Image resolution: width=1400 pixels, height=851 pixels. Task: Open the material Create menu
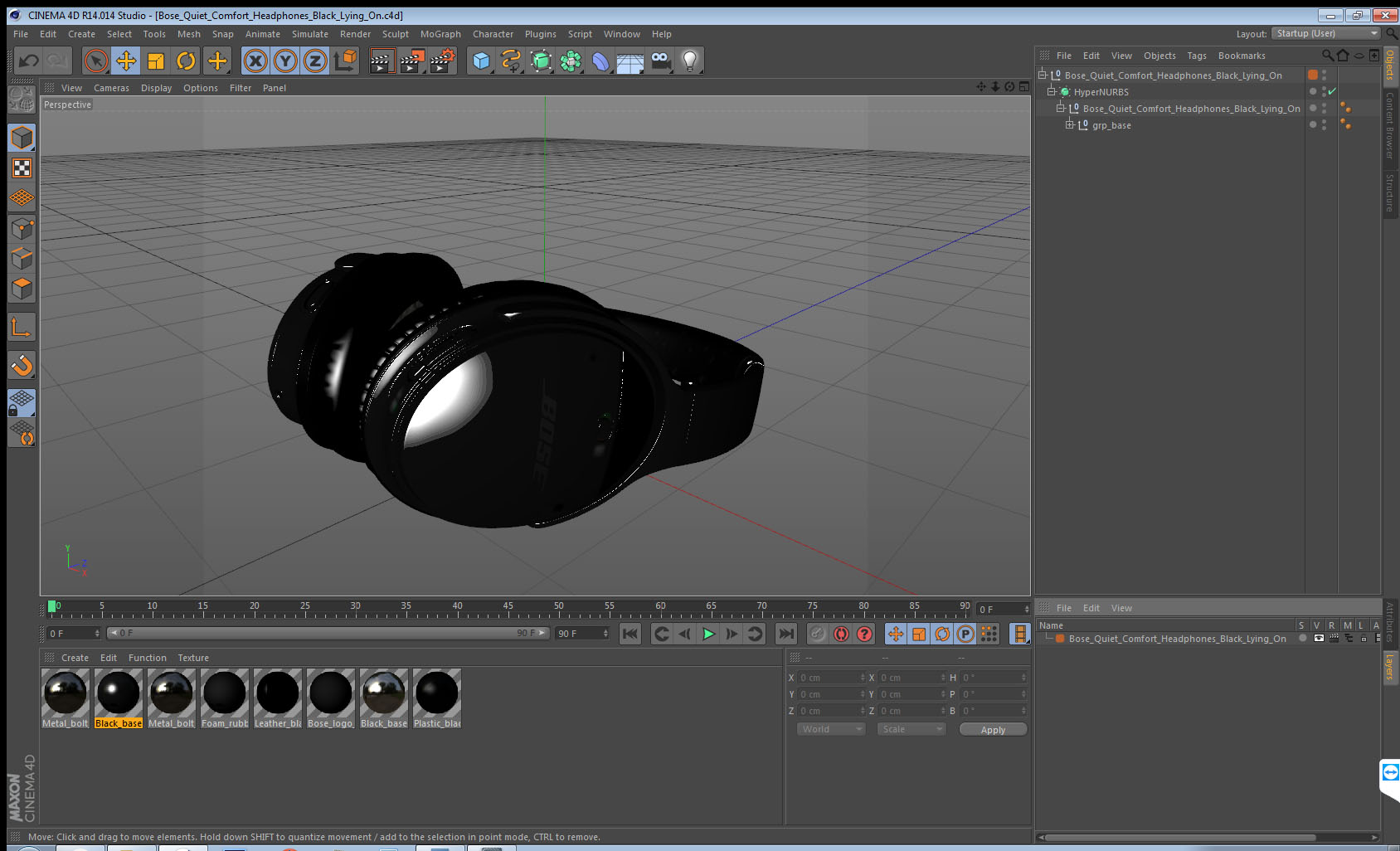point(75,658)
